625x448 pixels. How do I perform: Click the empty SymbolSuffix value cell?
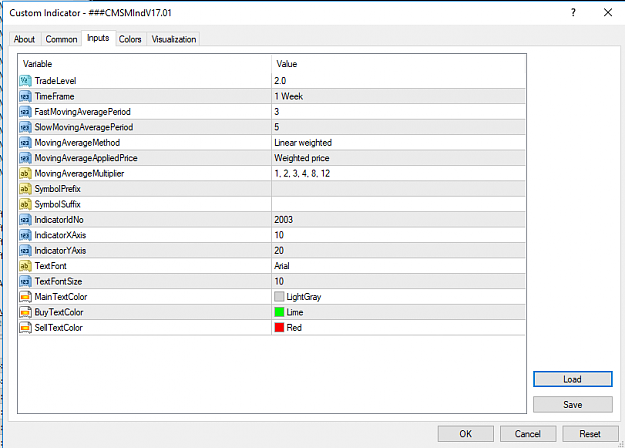pyautogui.click(x=398, y=204)
